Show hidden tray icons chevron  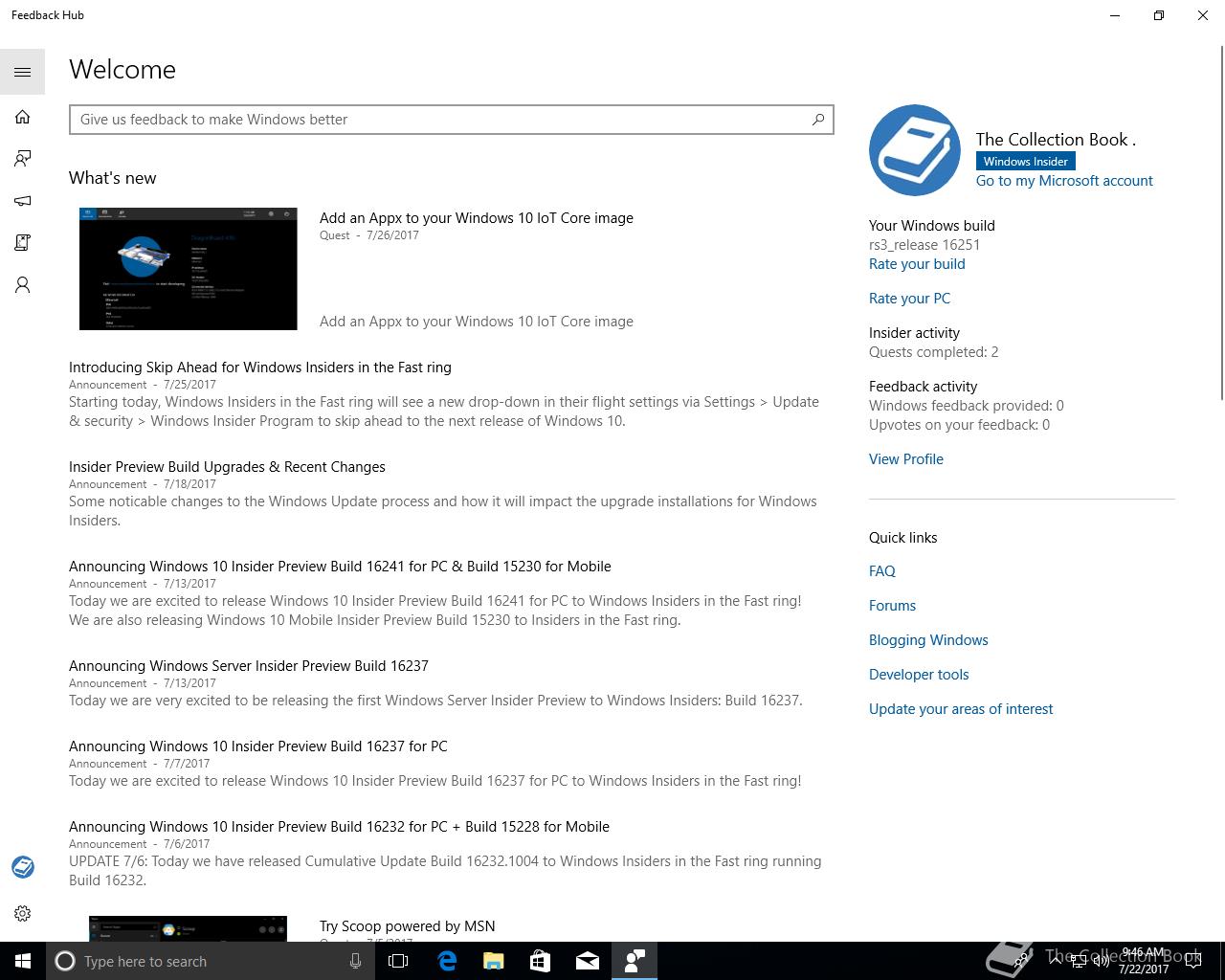point(1055,961)
